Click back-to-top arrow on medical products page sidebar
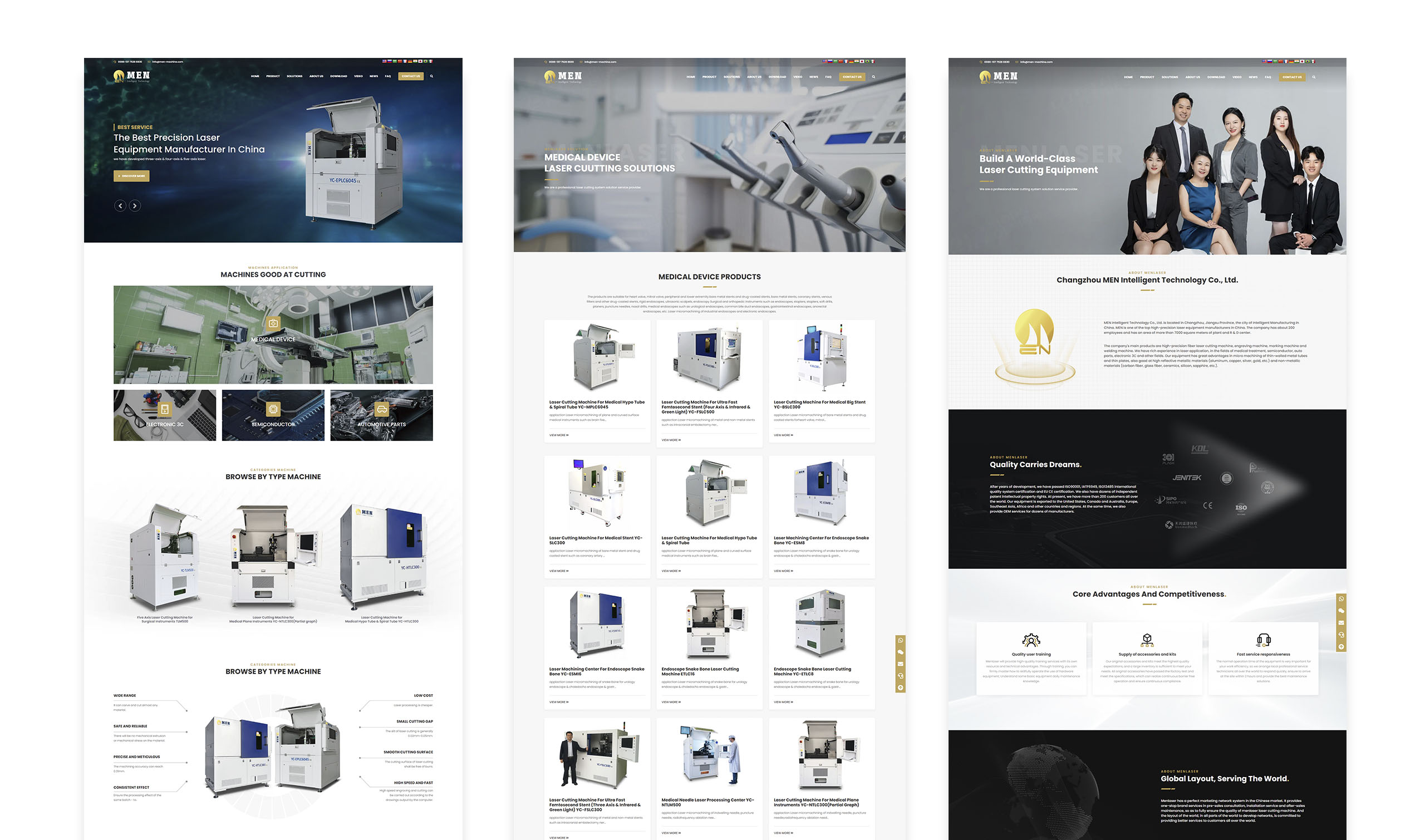 coord(901,687)
